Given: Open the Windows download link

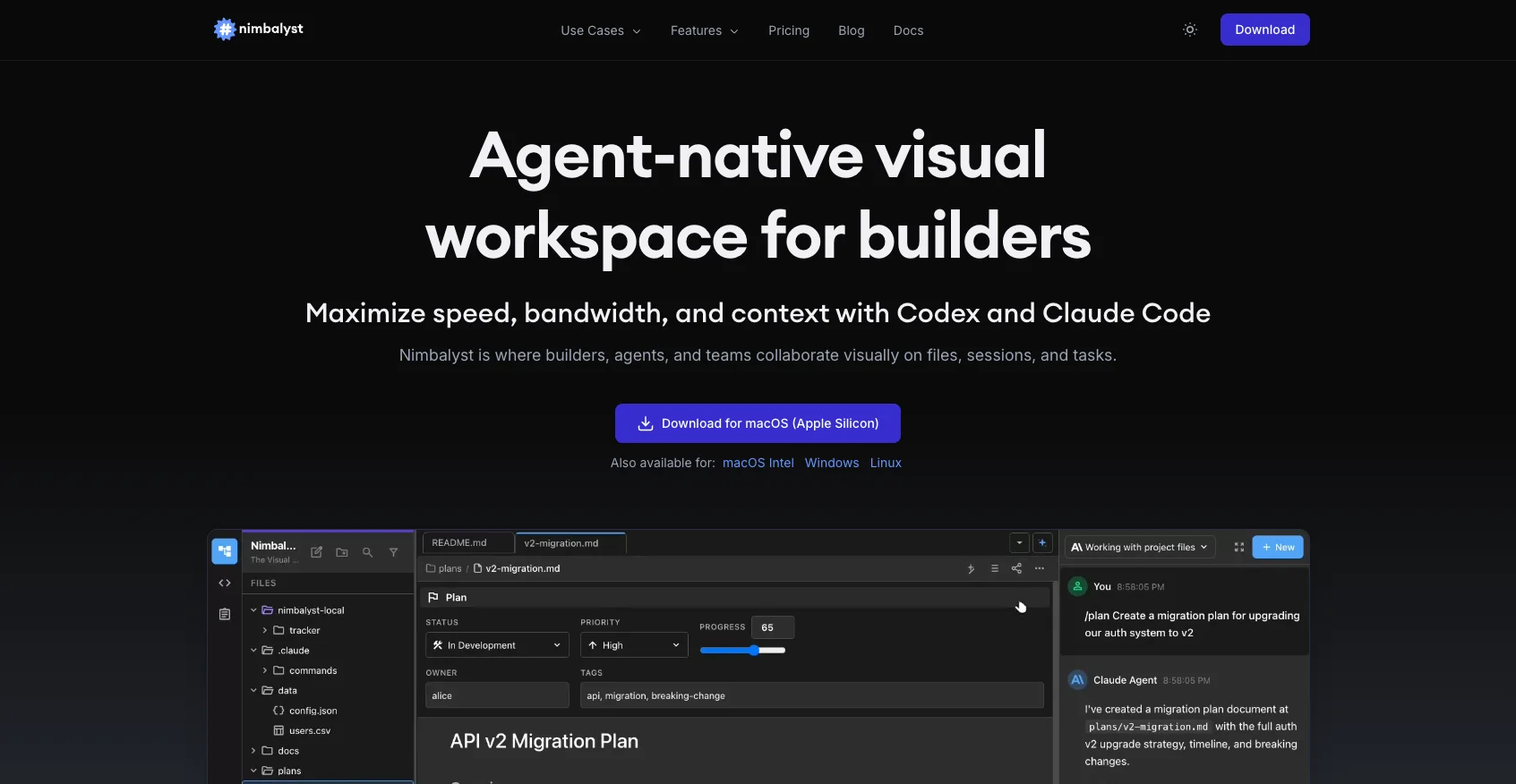Looking at the screenshot, I should coord(832,463).
